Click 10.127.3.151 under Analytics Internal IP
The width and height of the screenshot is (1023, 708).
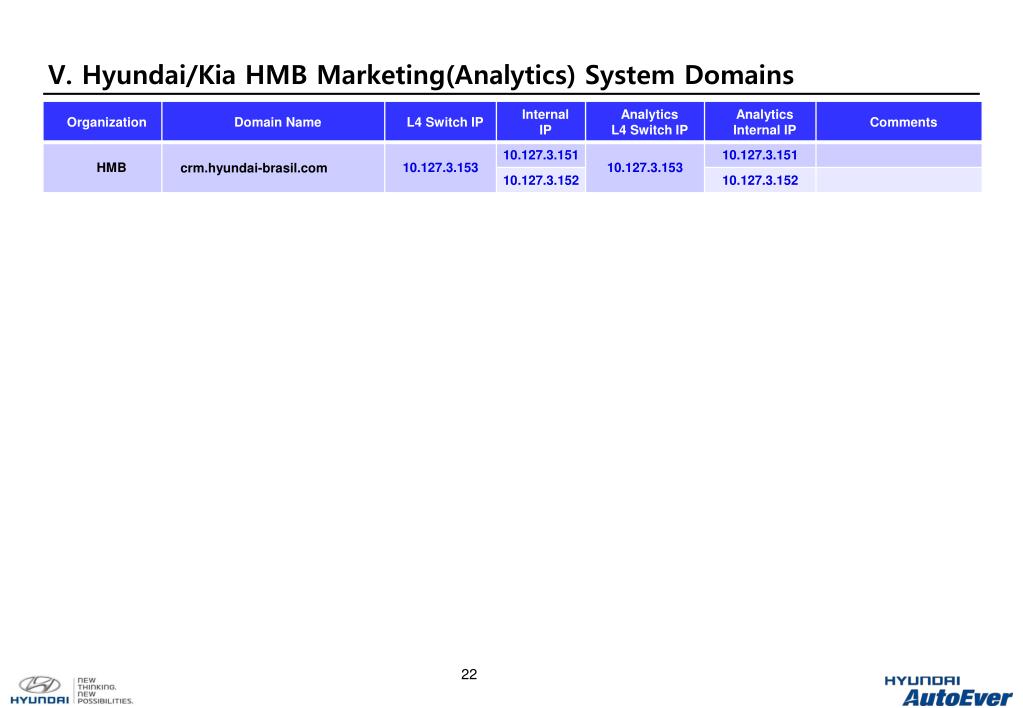[760, 155]
